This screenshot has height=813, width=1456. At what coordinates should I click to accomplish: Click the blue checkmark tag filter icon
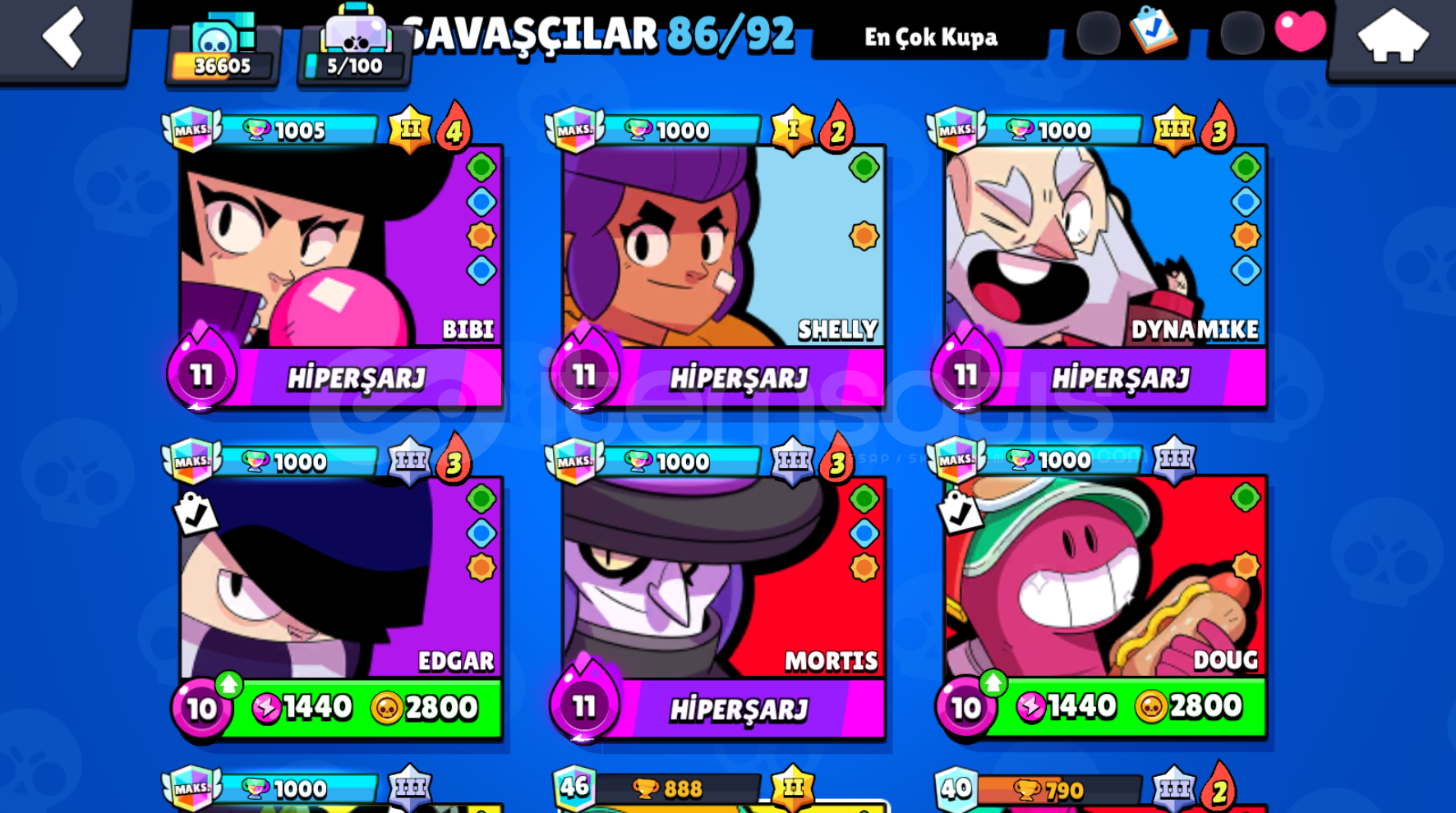1154,30
